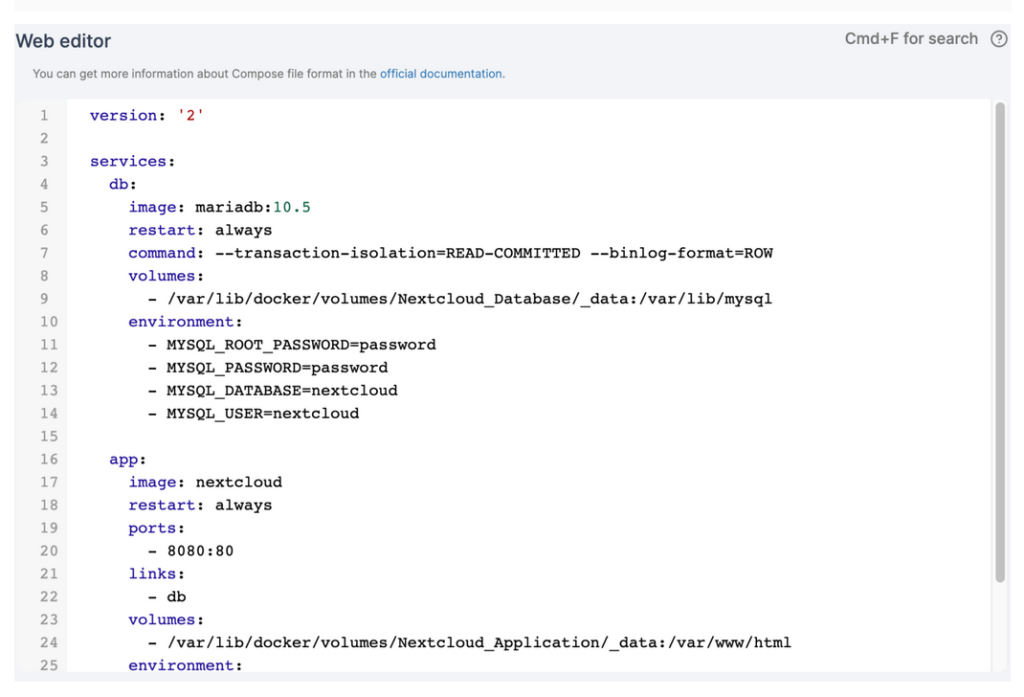The width and height of the screenshot is (1024, 697).
Task: Click the MYSQL_USER=nextcloud line
Action: (253, 413)
